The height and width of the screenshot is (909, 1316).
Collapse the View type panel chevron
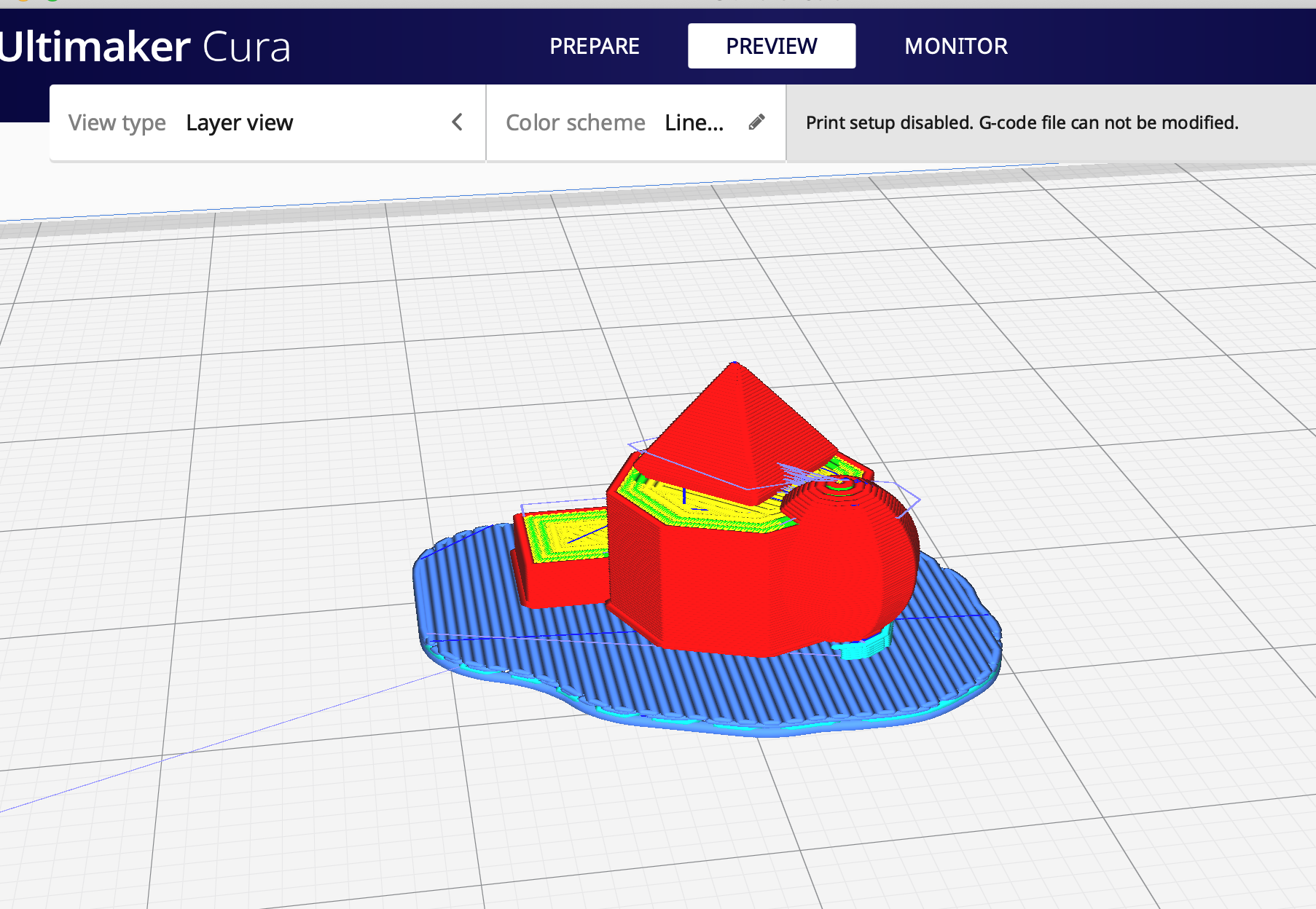[x=457, y=122]
